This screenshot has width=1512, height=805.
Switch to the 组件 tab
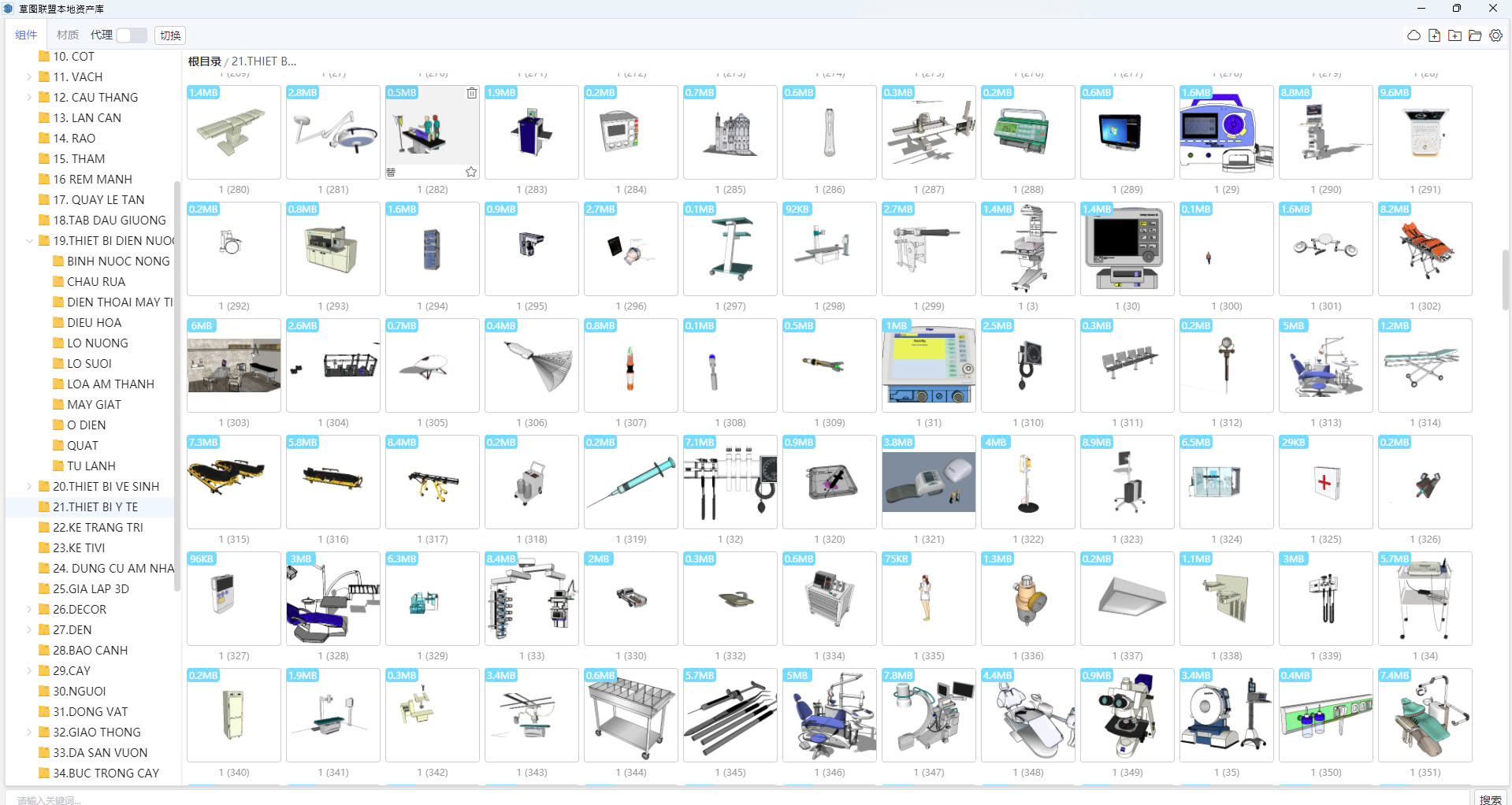coord(26,35)
